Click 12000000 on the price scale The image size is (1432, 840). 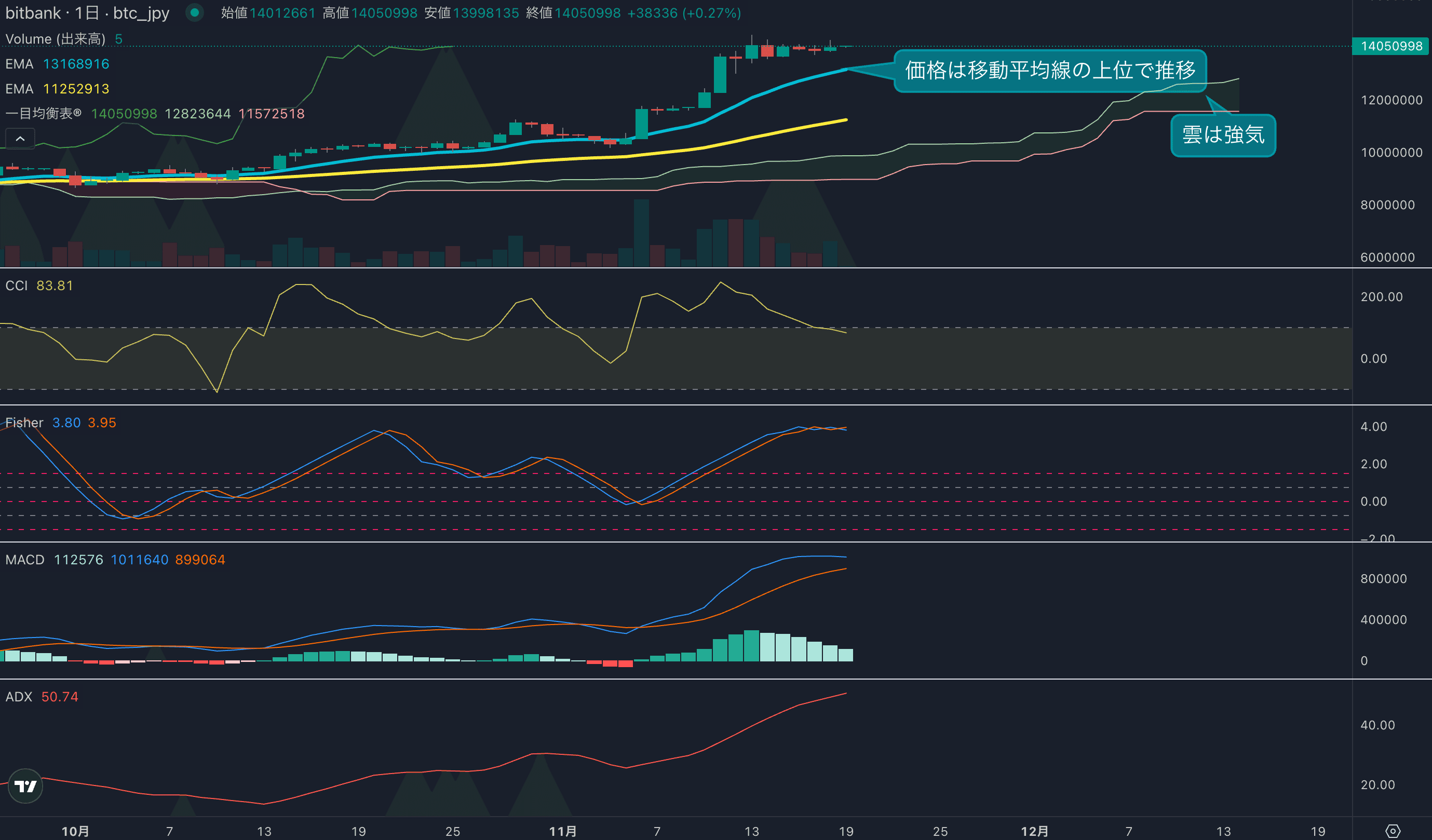[x=1391, y=100]
